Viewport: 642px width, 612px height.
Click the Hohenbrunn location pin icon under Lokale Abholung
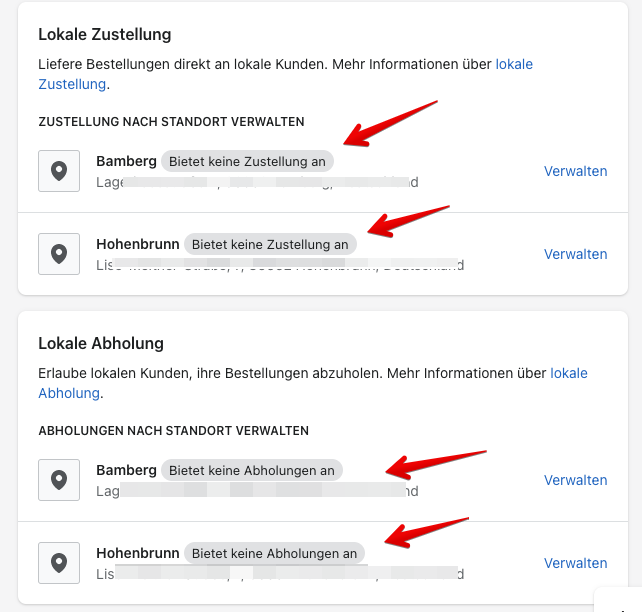[x=59, y=563]
